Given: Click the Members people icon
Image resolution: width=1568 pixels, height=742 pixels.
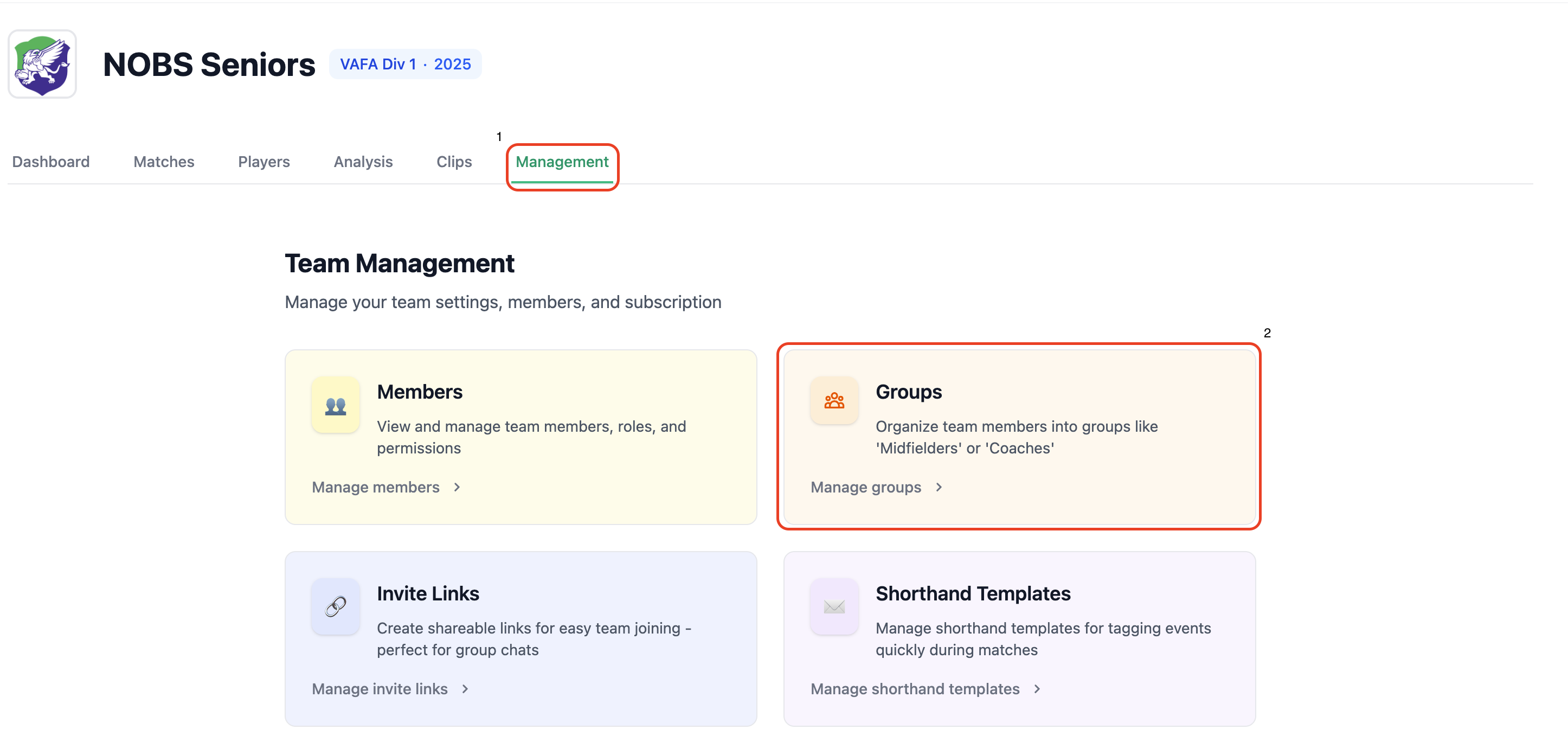Looking at the screenshot, I should coord(336,405).
